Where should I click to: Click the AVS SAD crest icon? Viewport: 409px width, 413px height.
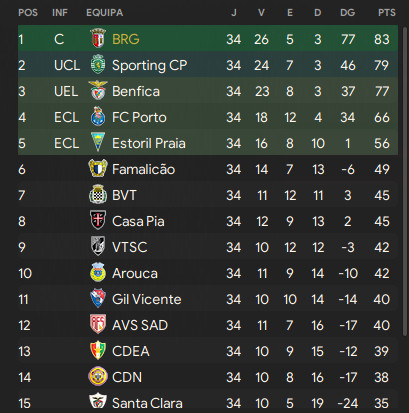98,324
